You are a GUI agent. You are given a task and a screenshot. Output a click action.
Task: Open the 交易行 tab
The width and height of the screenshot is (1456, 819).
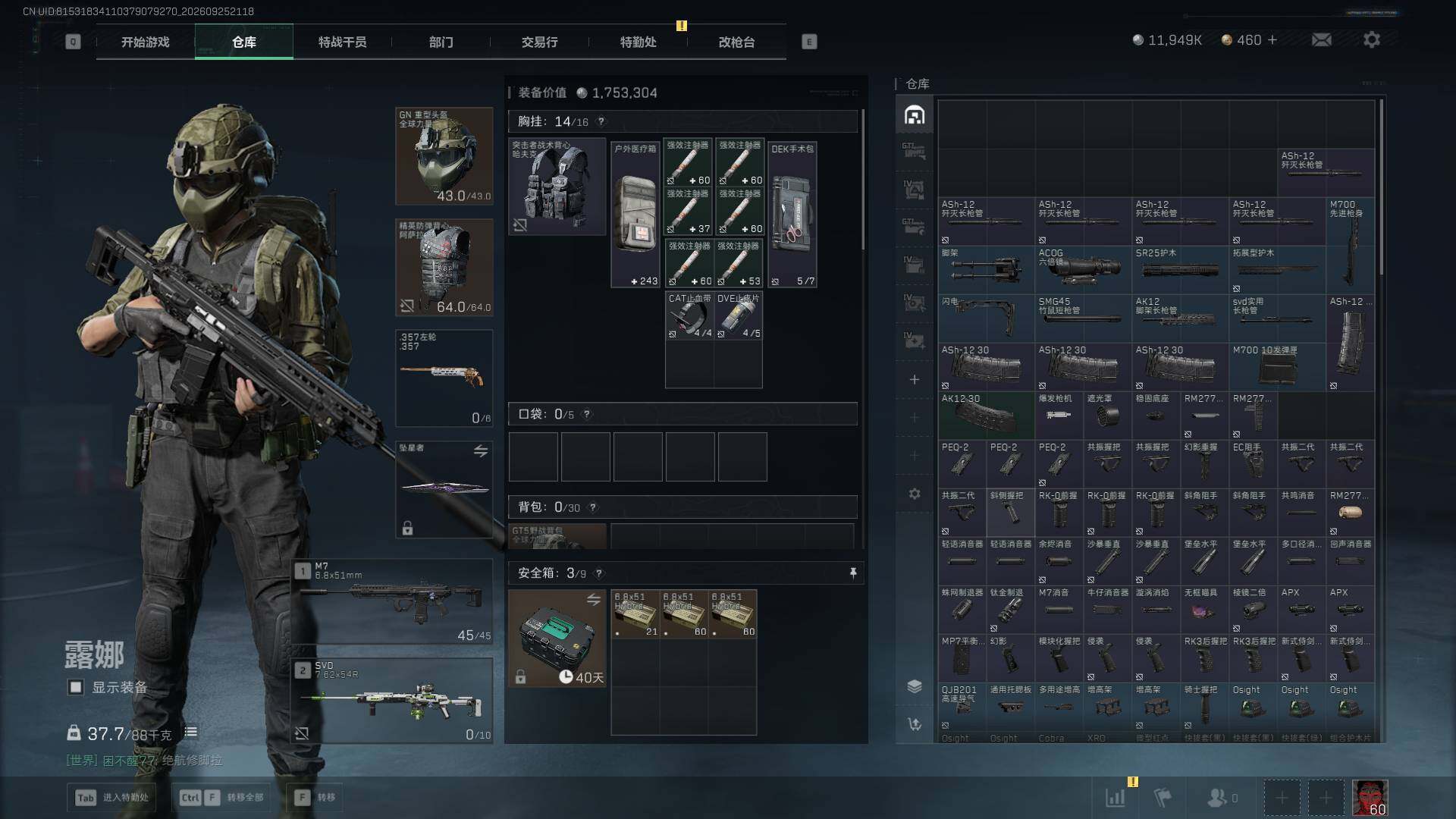[x=540, y=42]
